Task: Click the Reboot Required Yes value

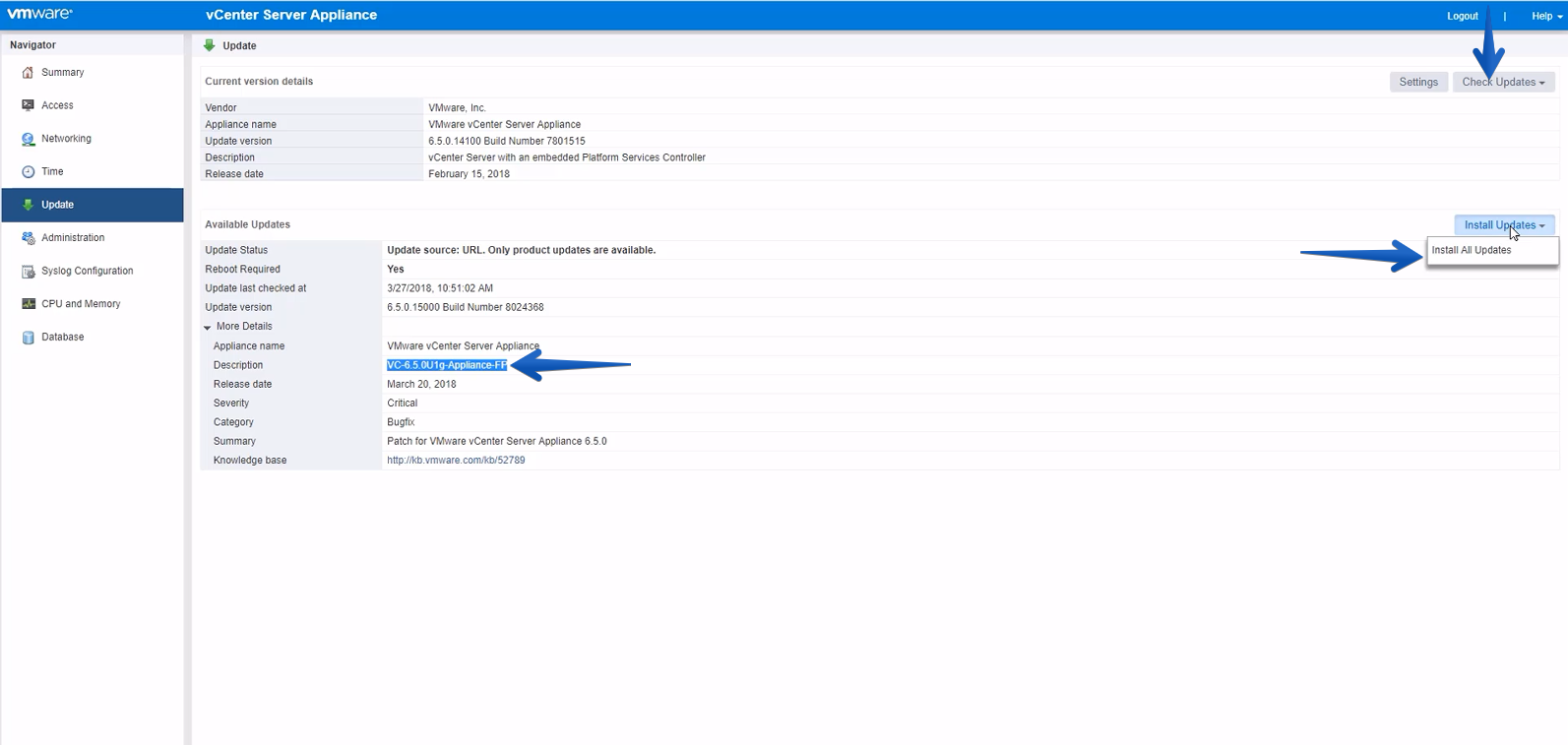Action: coord(396,269)
